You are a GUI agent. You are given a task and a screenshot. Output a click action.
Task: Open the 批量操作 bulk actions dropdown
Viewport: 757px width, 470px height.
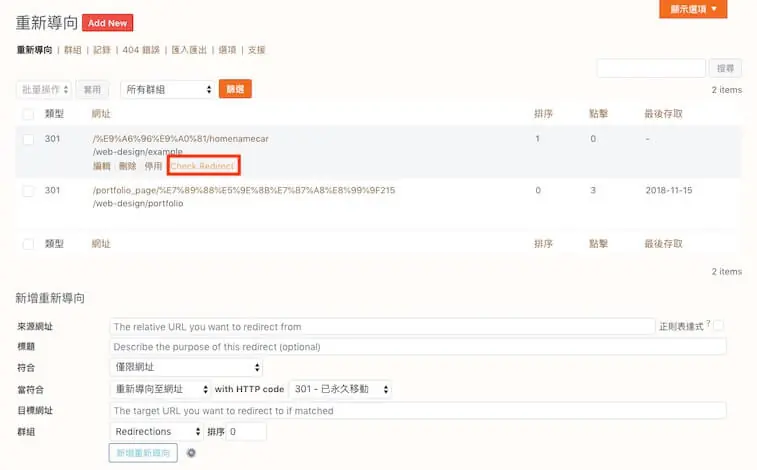tap(44, 90)
